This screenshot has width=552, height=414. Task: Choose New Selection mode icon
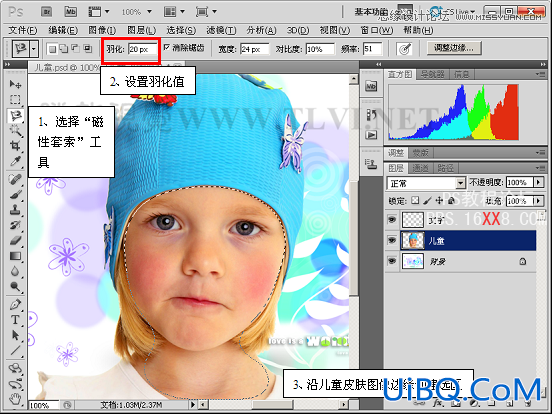[x=52, y=49]
